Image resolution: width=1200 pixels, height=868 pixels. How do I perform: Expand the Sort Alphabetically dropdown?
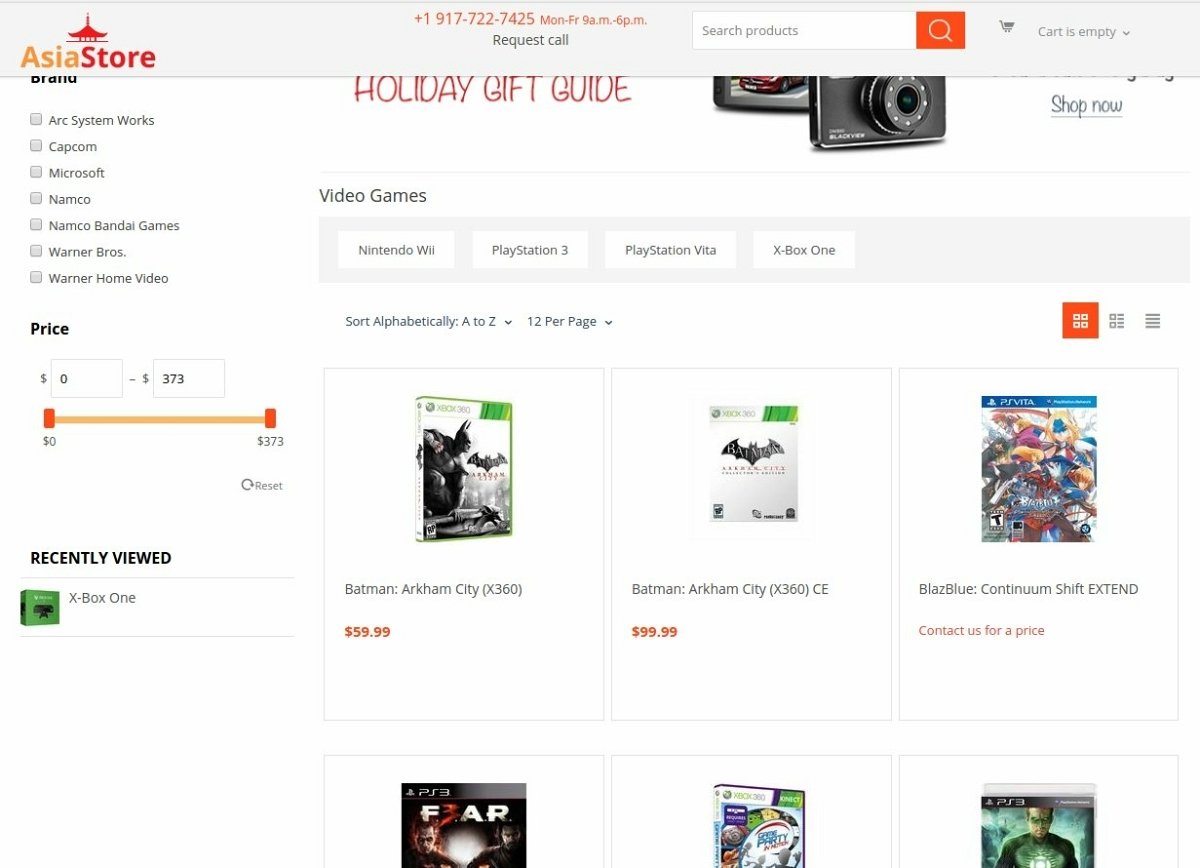click(429, 322)
